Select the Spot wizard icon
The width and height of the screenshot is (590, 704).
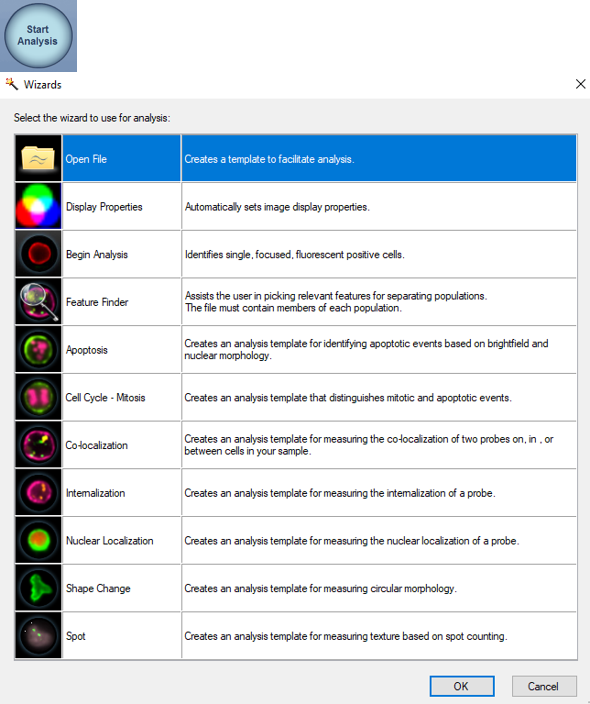tap(38, 635)
